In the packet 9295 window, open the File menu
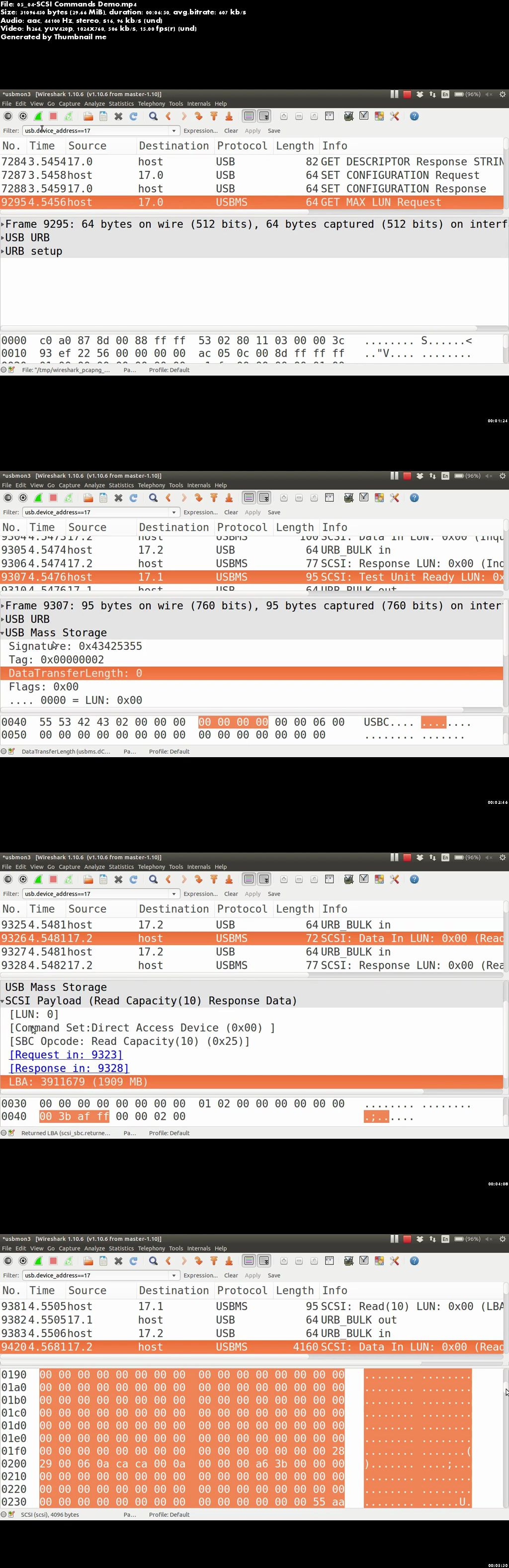The height and width of the screenshot is (1568, 509). click(x=6, y=104)
